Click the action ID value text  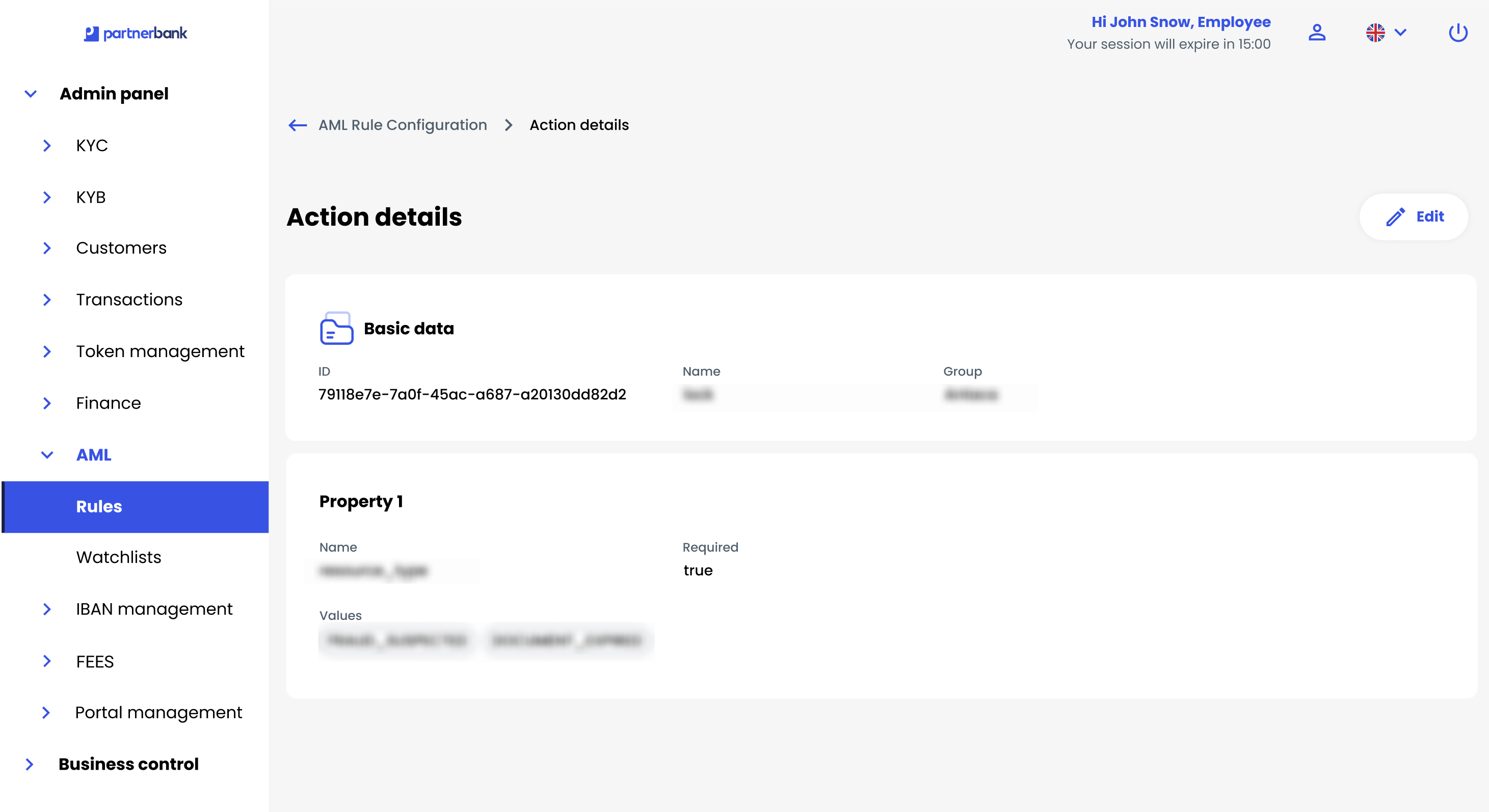click(472, 394)
